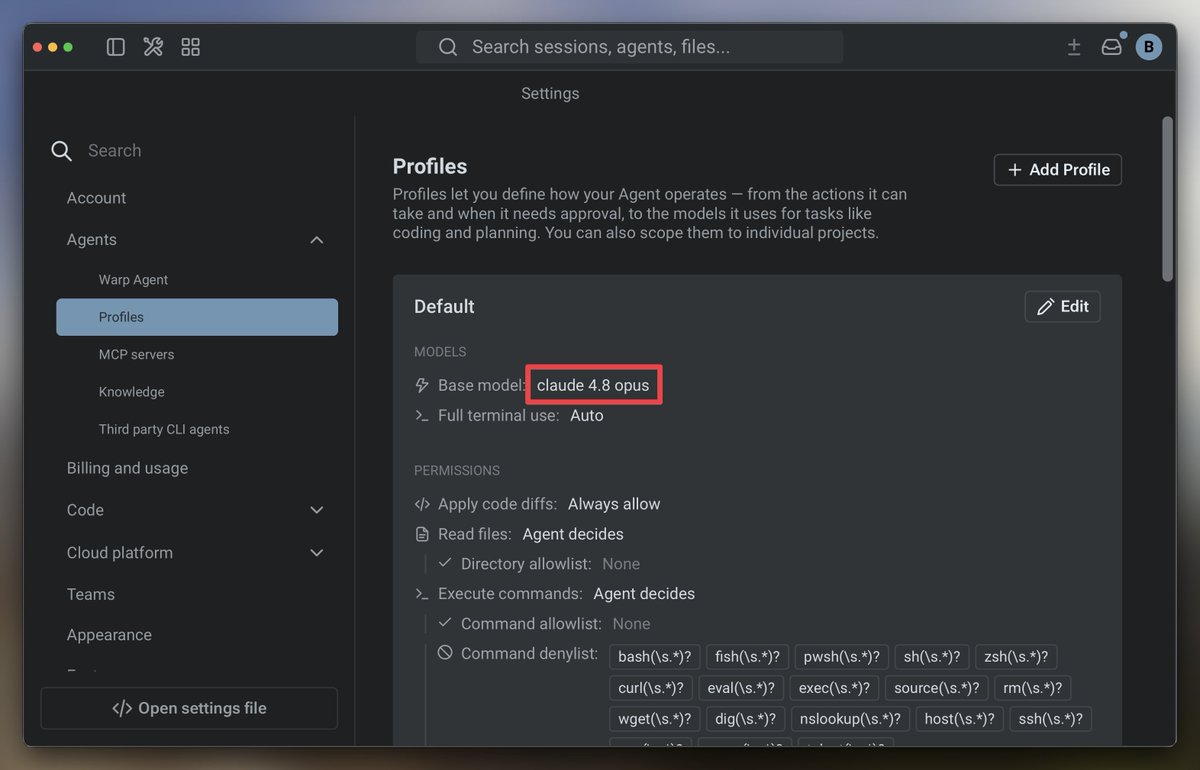The height and width of the screenshot is (770, 1200).
Task: Open the Teams settings page
Action: click(90, 594)
